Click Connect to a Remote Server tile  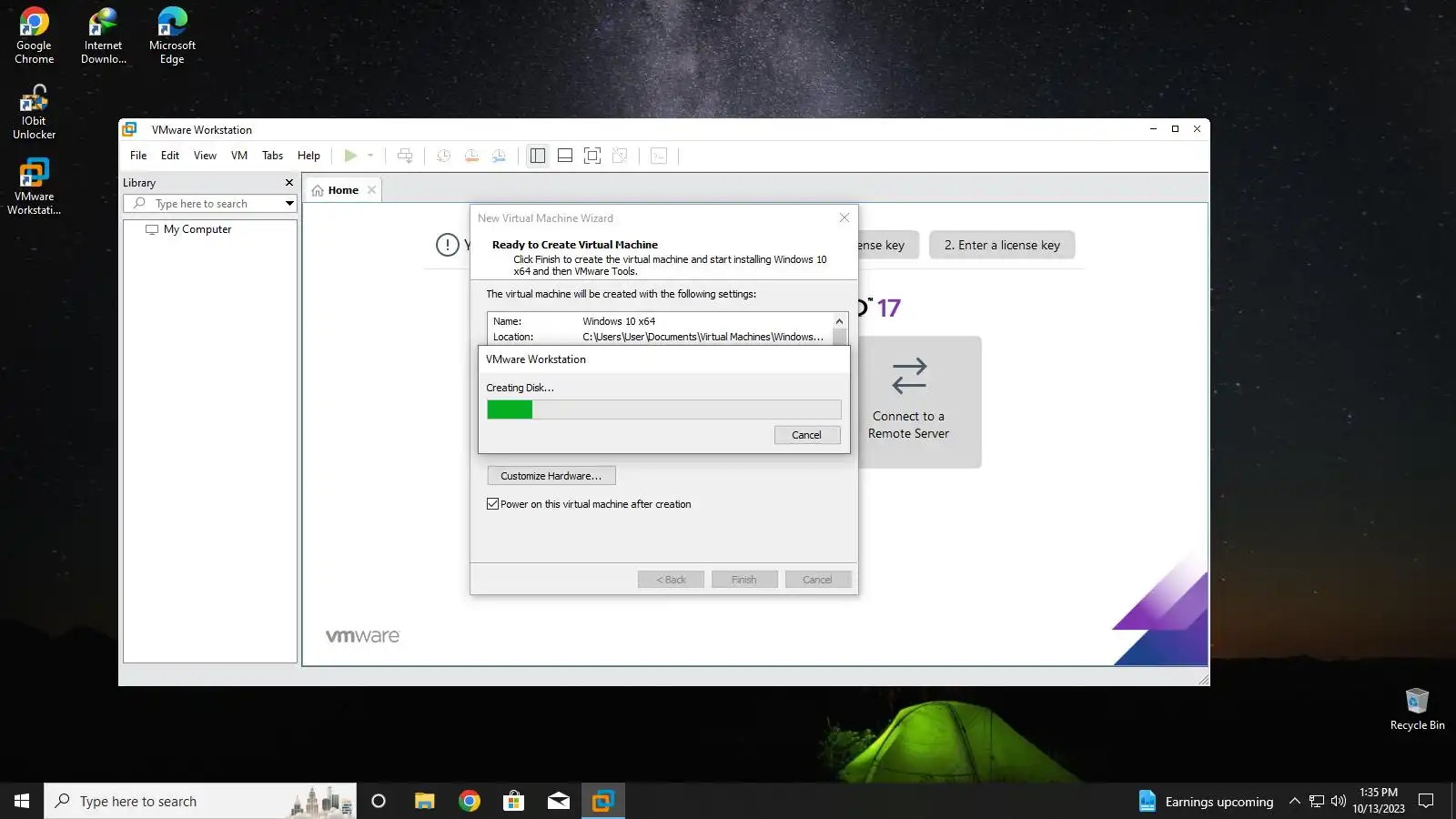pyautogui.click(x=909, y=402)
